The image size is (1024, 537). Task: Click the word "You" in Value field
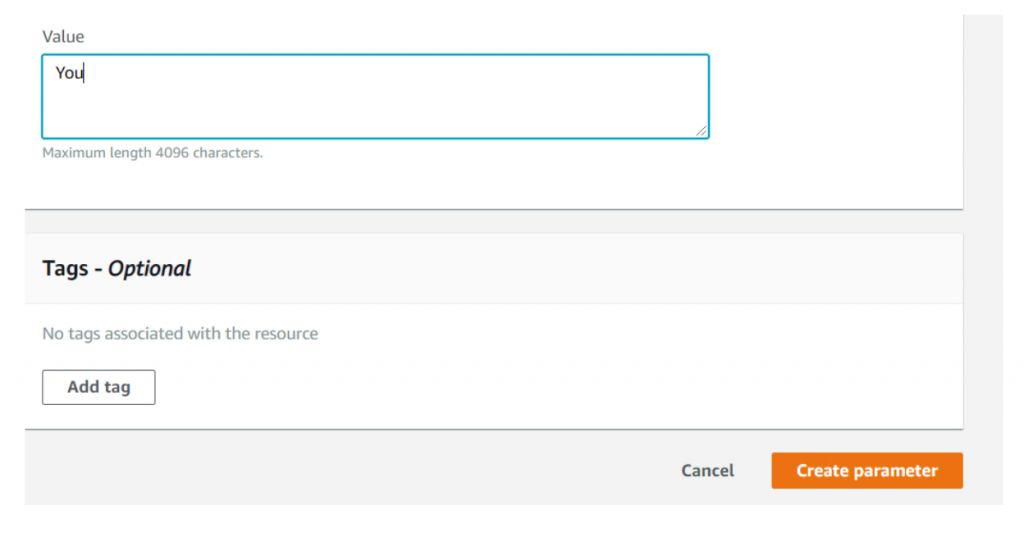pos(68,73)
